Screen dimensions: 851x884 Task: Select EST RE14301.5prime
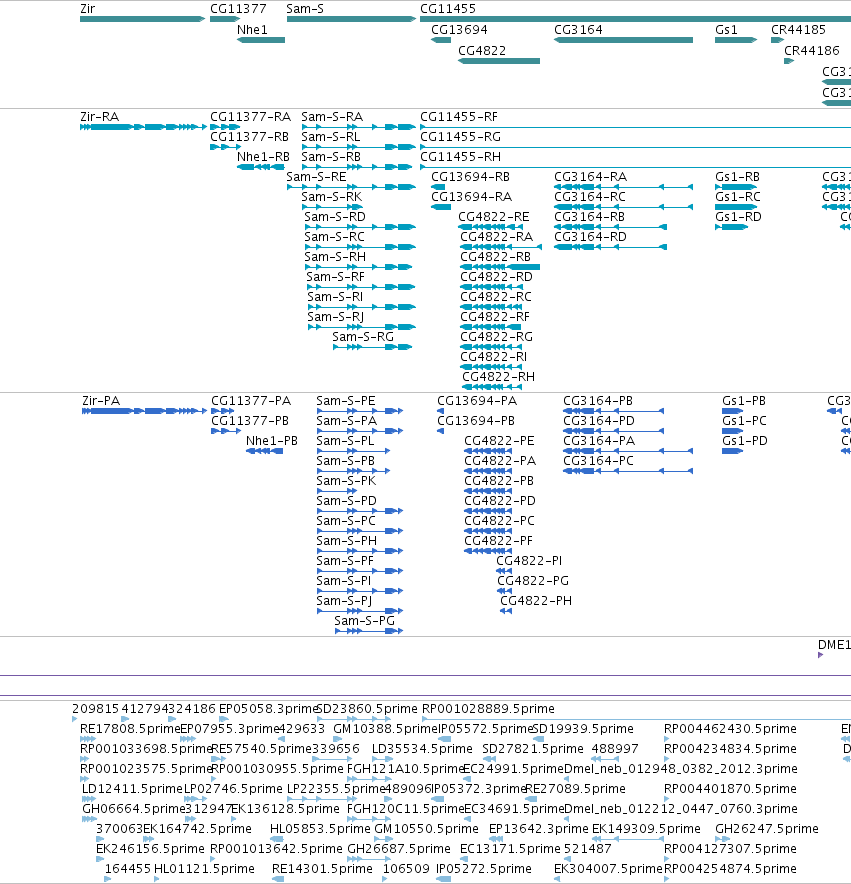point(322,869)
